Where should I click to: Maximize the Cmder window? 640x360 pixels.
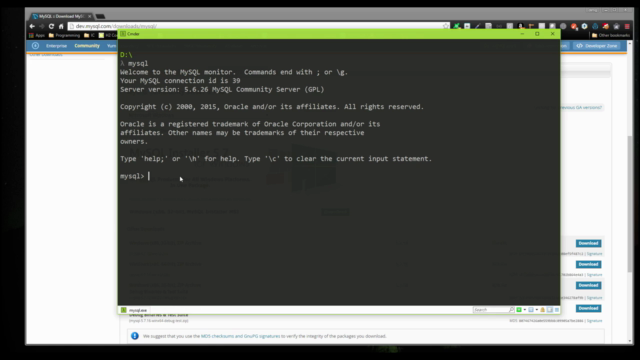coord(537,34)
